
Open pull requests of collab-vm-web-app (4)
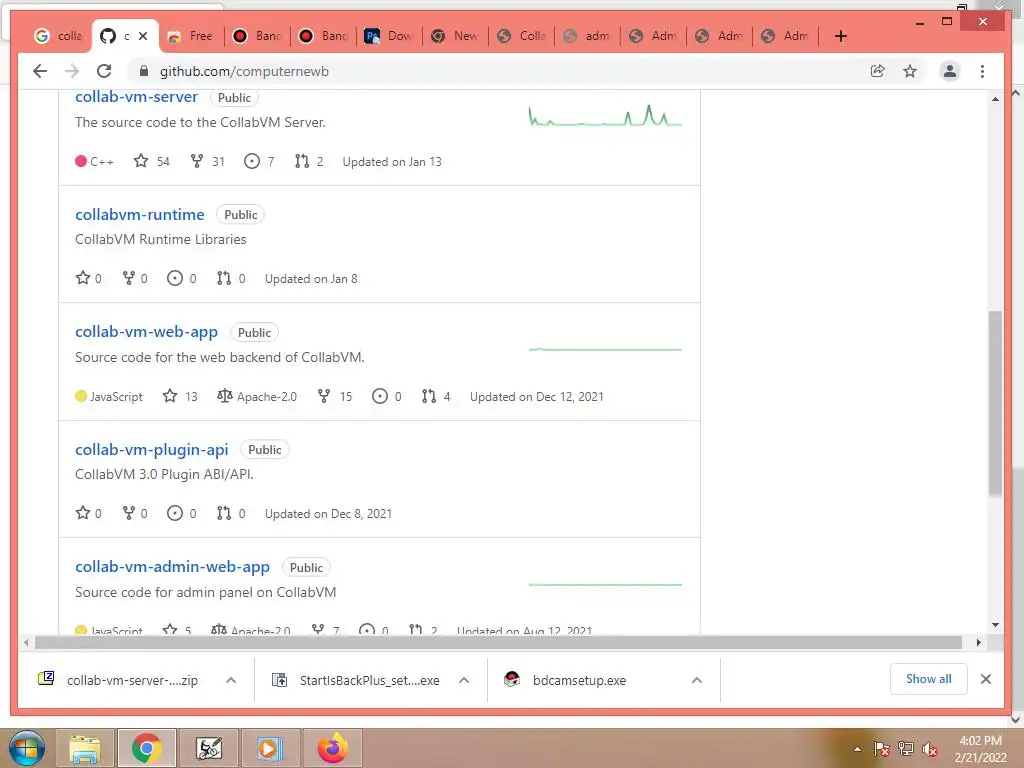point(436,396)
